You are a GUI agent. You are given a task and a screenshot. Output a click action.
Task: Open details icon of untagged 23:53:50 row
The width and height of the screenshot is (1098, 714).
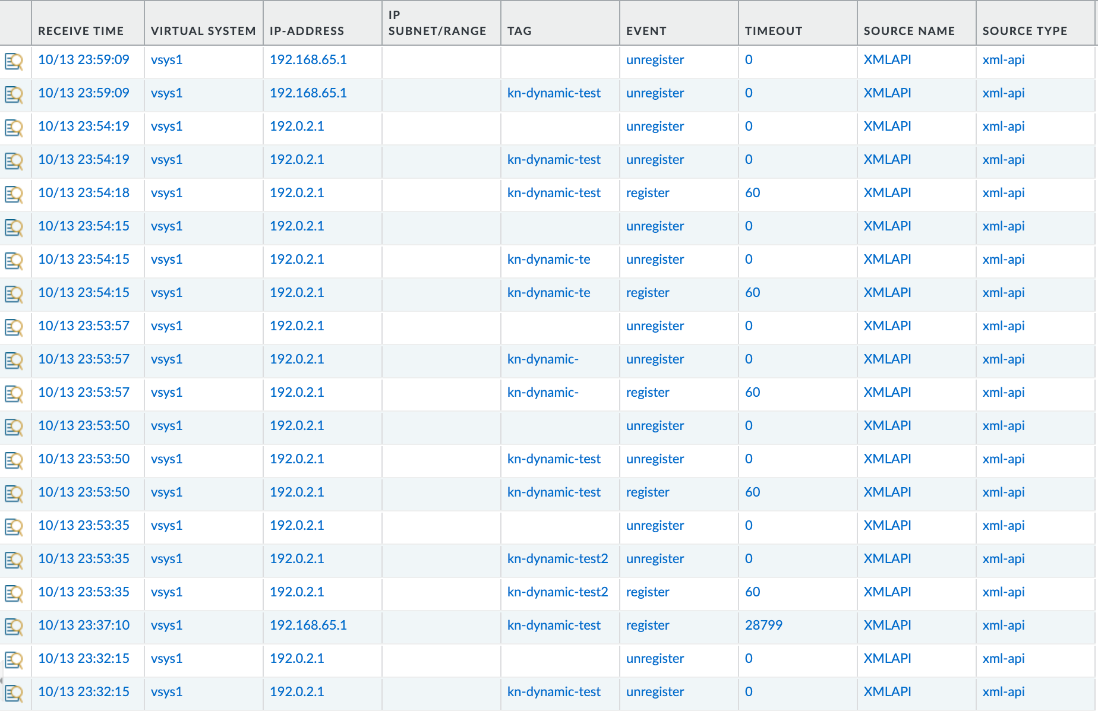14,426
